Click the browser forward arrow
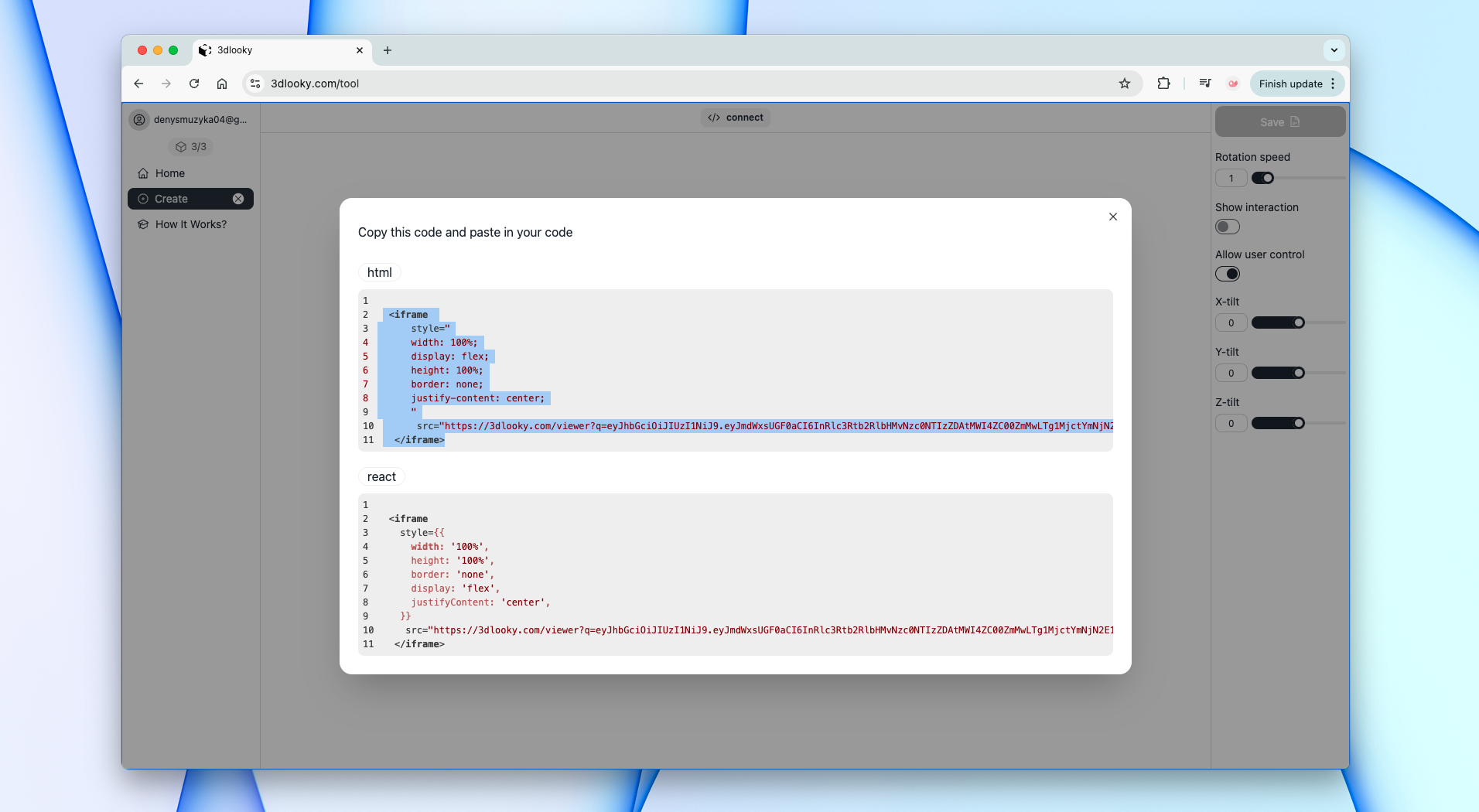 [166, 84]
